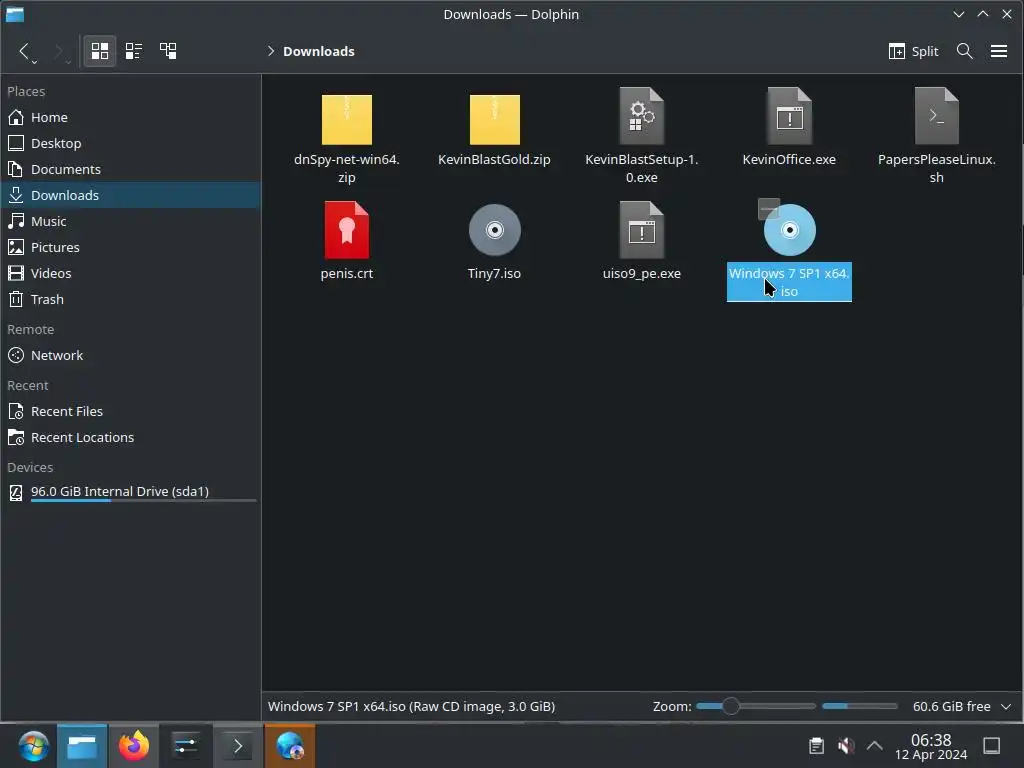Switch to Compact view mode

[x=134, y=51]
